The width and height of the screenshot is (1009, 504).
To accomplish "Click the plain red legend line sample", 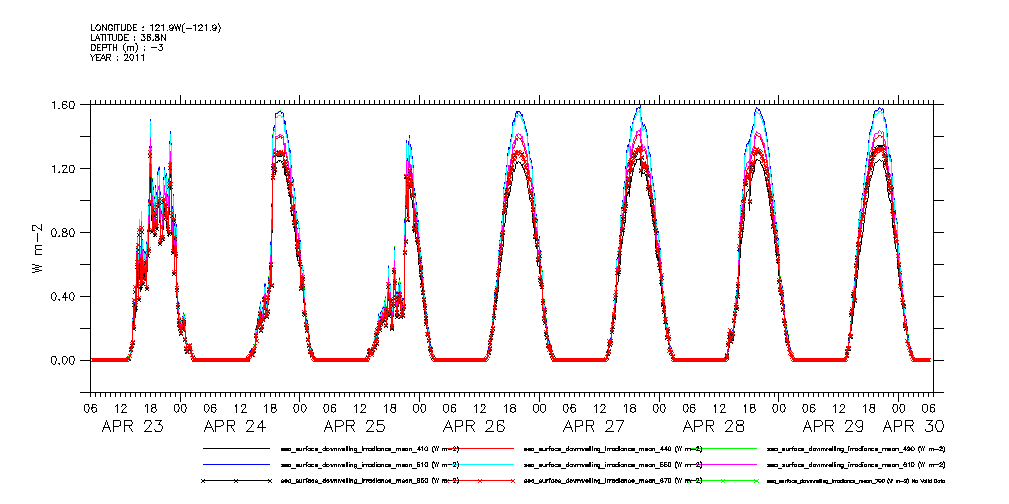I will 480,448.
